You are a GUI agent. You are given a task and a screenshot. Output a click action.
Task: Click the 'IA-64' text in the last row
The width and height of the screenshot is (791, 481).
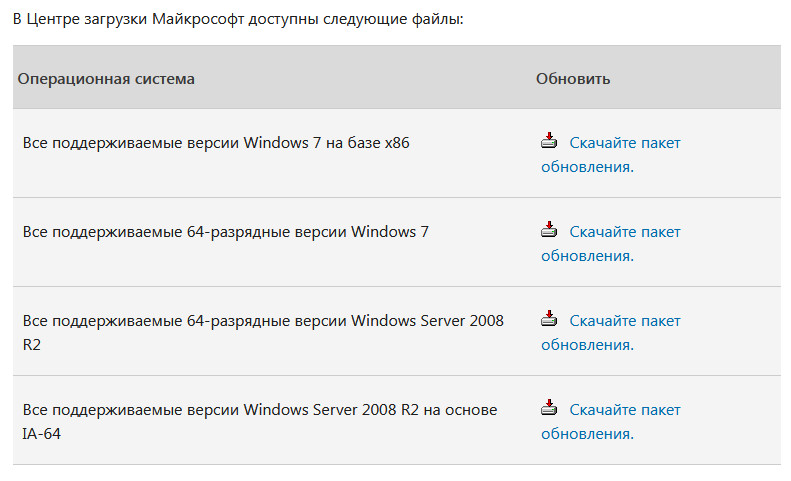point(41,434)
